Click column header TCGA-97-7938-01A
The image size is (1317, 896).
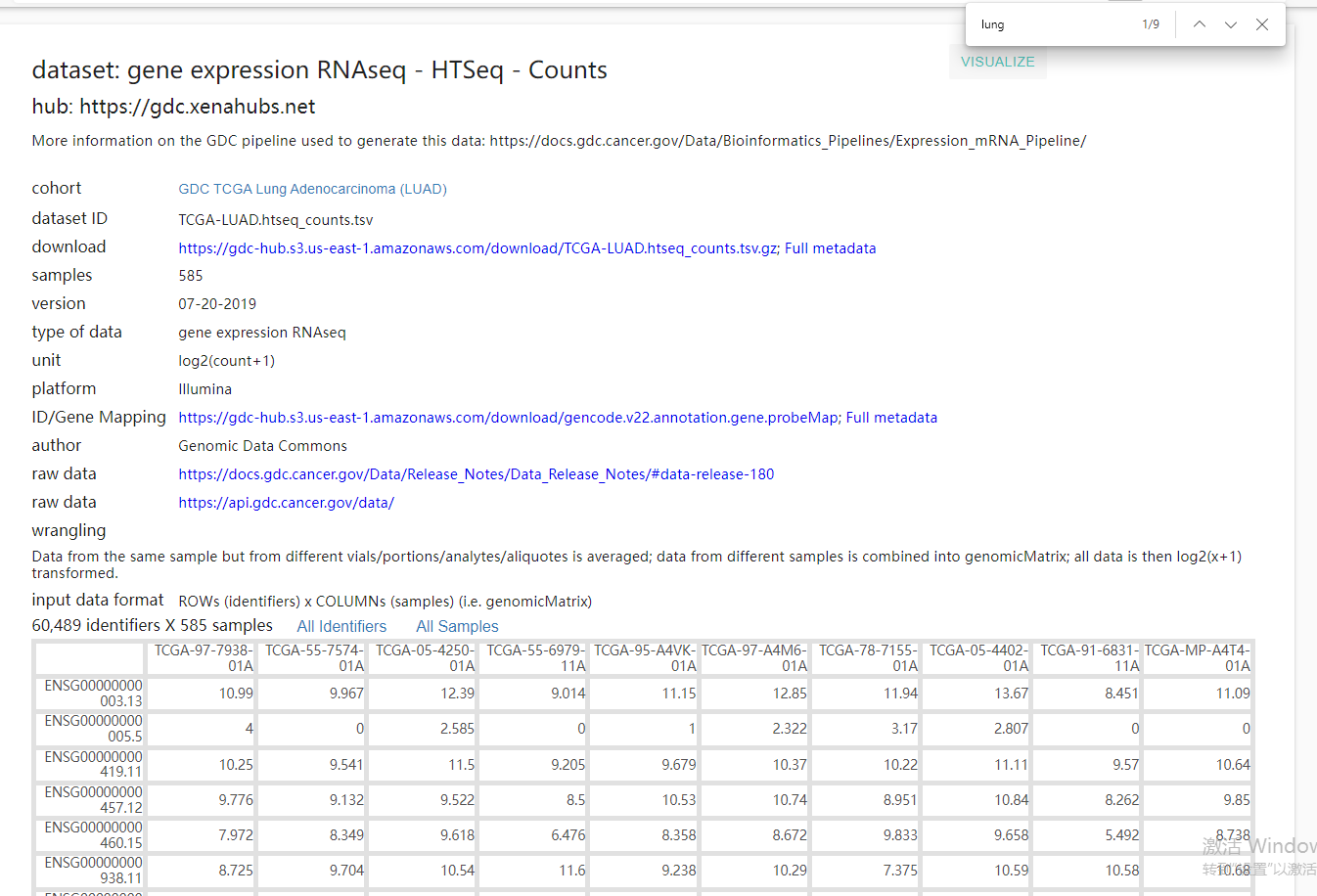(x=204, y=658)
